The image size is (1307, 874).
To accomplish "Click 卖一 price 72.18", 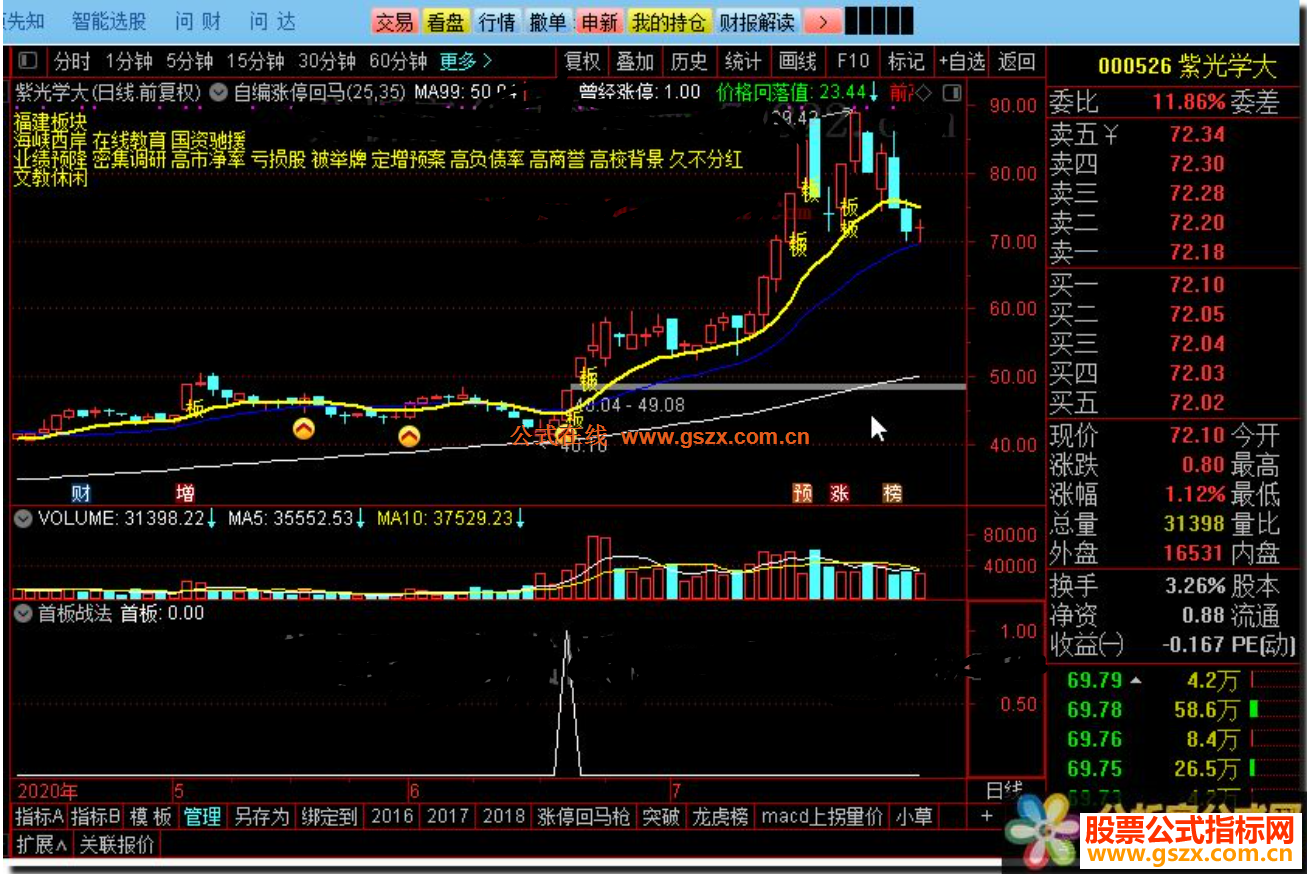I will click(x=1197, y=253).
